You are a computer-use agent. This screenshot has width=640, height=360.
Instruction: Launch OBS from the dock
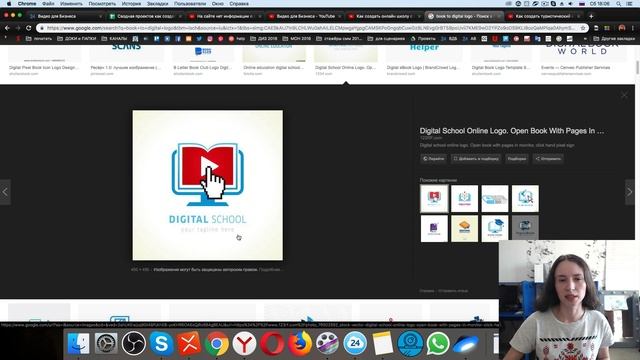[133, 343]
